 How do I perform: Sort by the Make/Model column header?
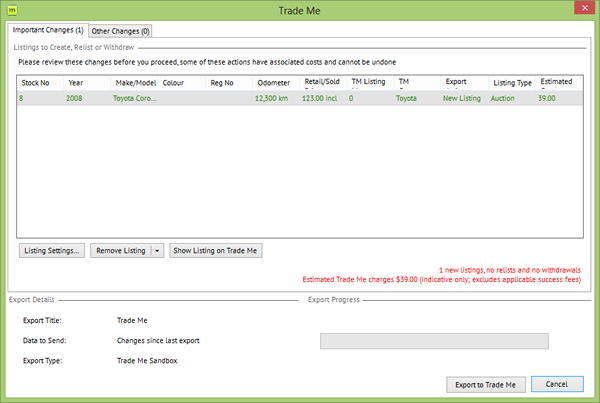tap(134, 83)
